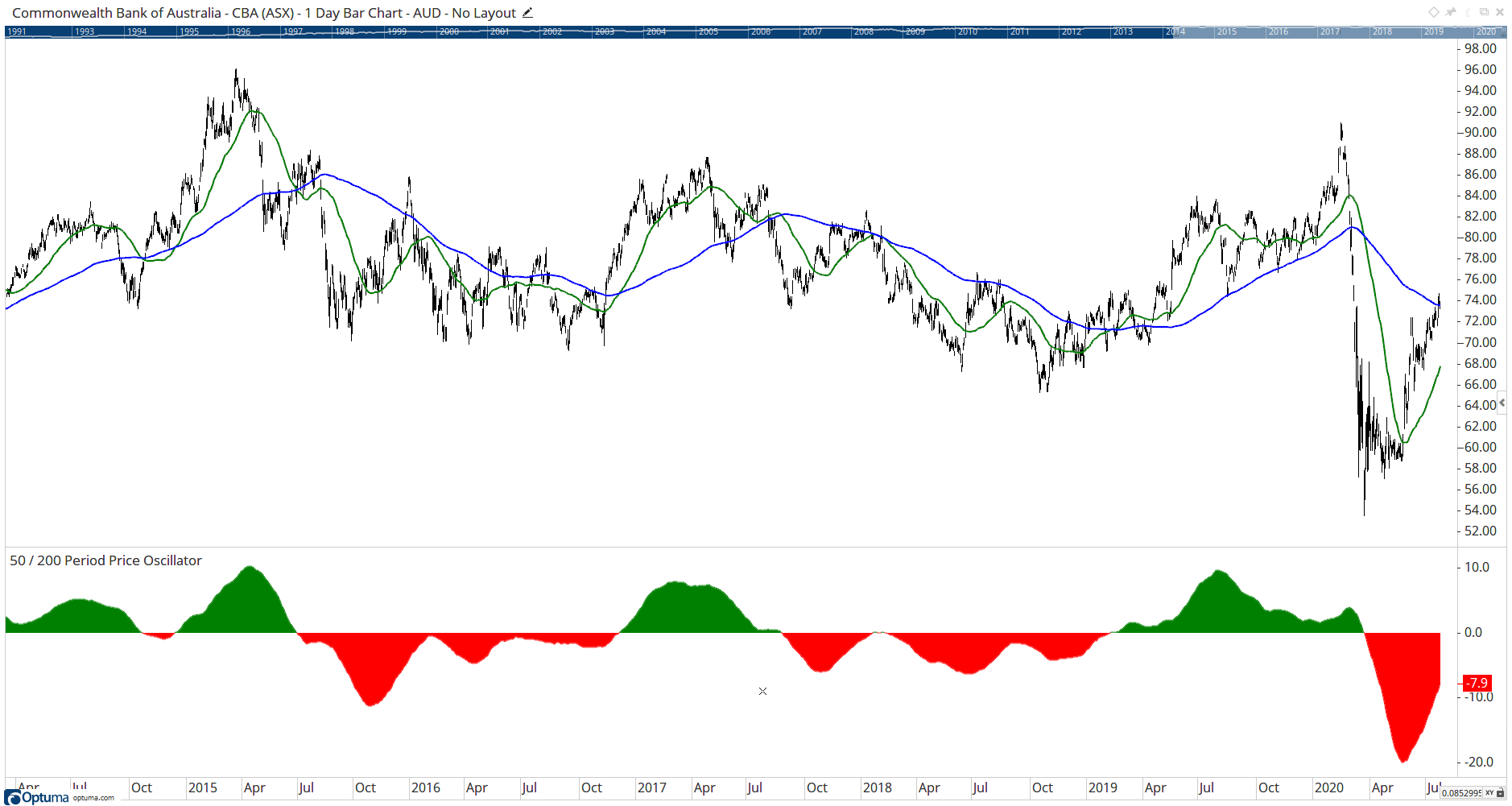Click the 0.0852995 scale value field
This screenshot has width=1512, height=806.
pyautogui.click(x=1461, y=793)
